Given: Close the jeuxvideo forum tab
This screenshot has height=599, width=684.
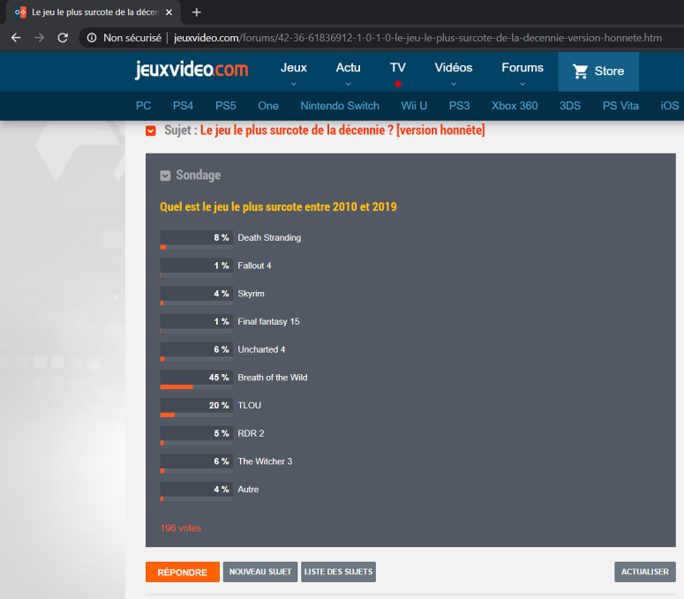Looking at the screenshot, I should pos(169,12).
